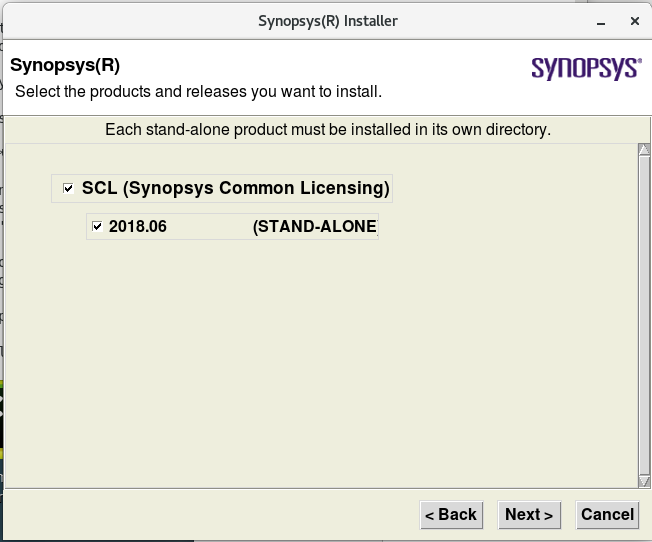Toggle the 2018.06 release checkbox
This screenshot has width=652, height=542.
tap(97, 227)
